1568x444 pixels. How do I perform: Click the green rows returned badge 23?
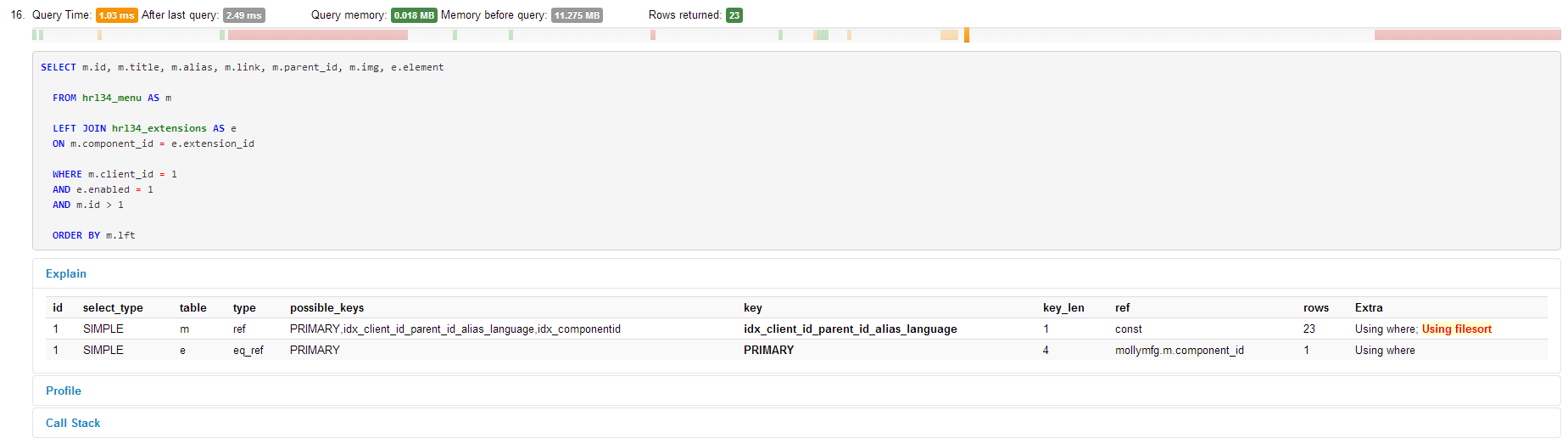(734, 15)
